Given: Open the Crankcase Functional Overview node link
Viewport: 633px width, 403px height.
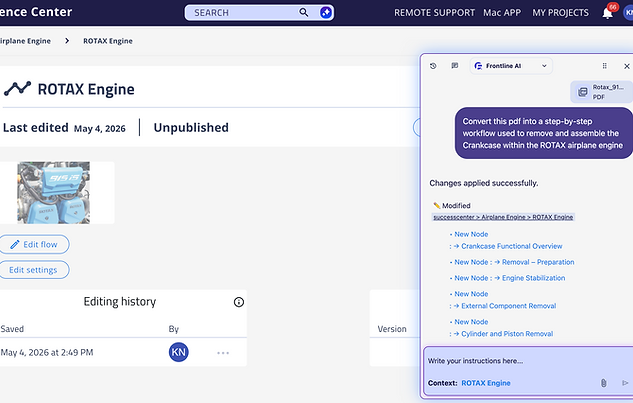Looking at the screenshot, I should point(511,246).
